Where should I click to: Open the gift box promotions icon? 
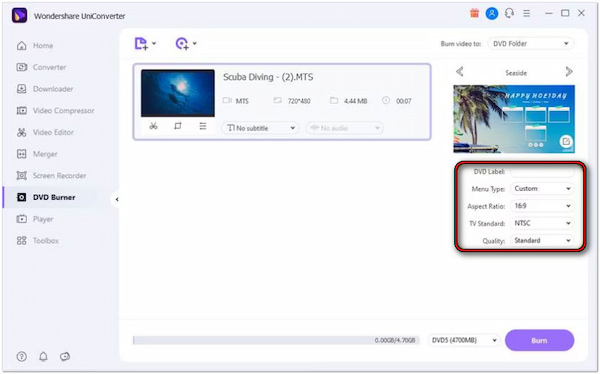pyautogui.click(x=474, y=13)
